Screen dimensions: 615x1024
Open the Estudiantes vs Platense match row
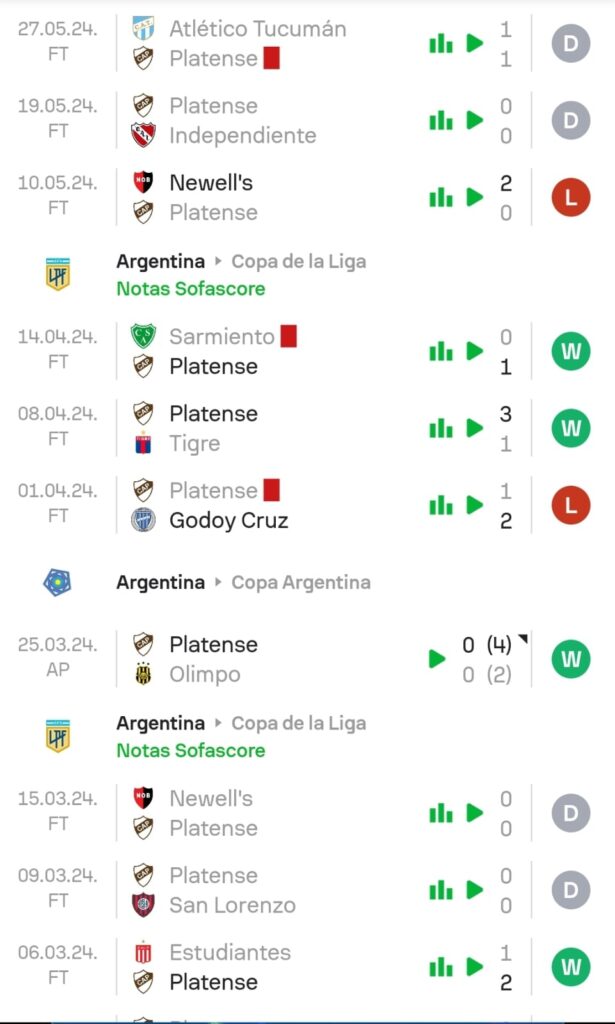tap(300, 967)
